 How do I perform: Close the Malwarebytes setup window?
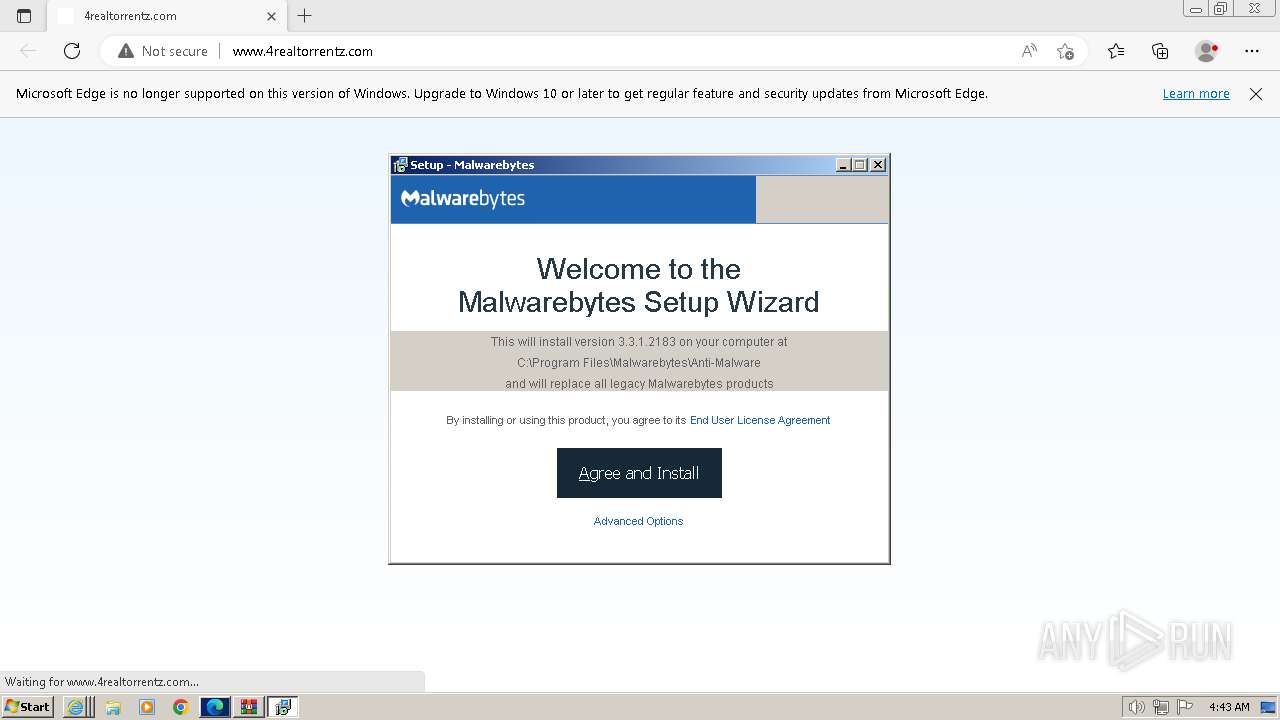coord(878,165)
